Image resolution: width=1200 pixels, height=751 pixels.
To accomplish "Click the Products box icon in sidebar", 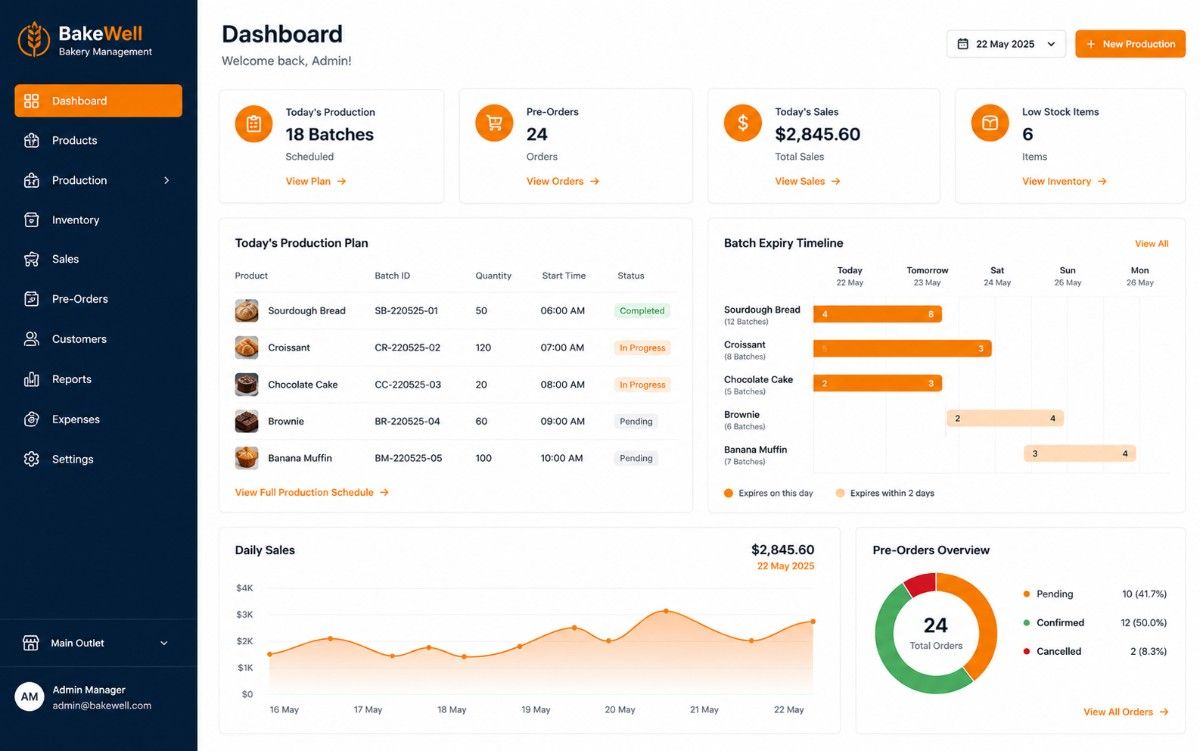I will click(x=31, y=141).
